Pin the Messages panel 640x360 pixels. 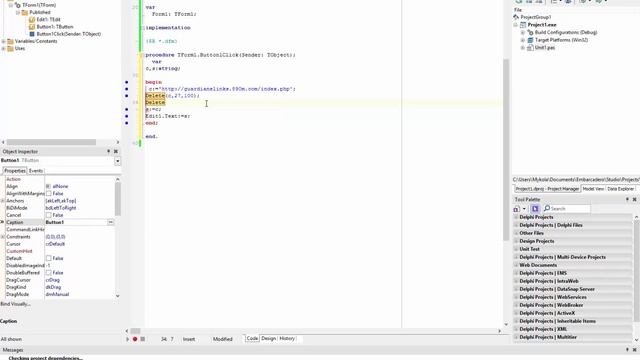[x=627, y=350]
